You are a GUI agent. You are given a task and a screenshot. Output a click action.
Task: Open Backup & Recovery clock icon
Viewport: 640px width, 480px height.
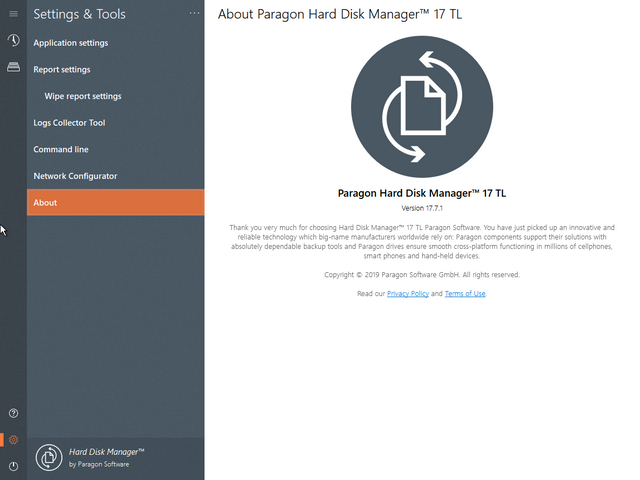[13, 41]
